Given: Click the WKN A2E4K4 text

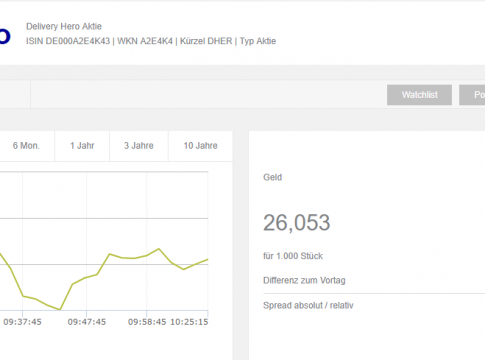Looking at the screenshot, I should point(145,41).
